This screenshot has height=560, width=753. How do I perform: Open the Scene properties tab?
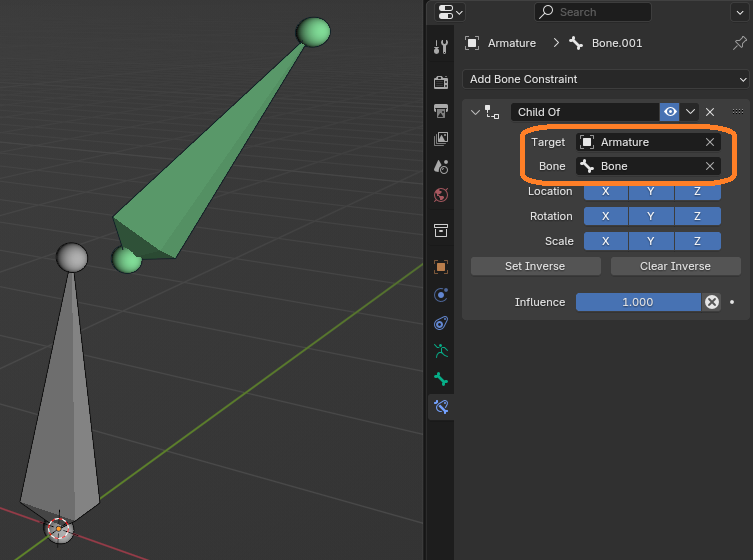click(x=441, y=167)
